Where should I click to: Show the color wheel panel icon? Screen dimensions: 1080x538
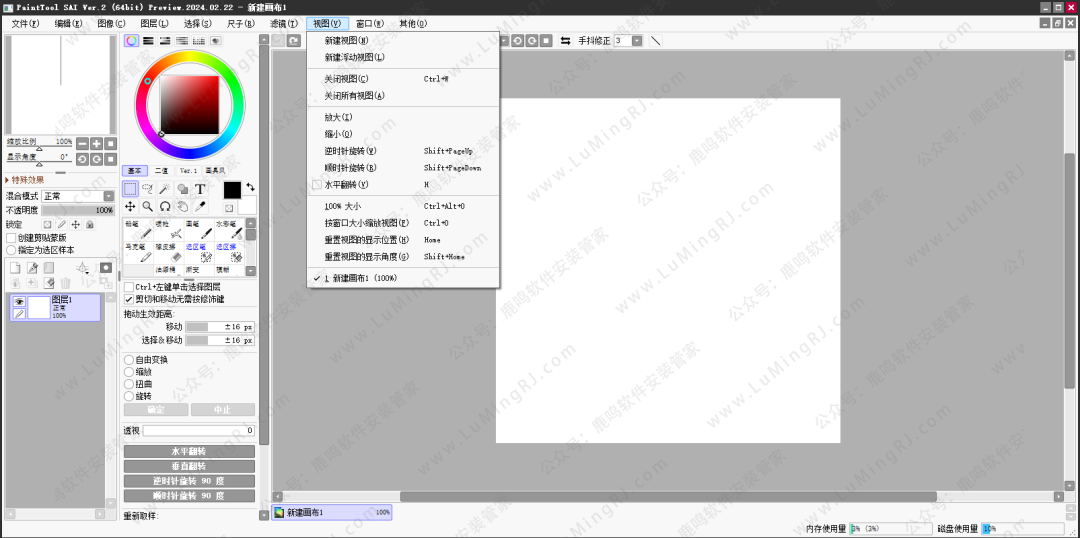[x=131, y=41]
